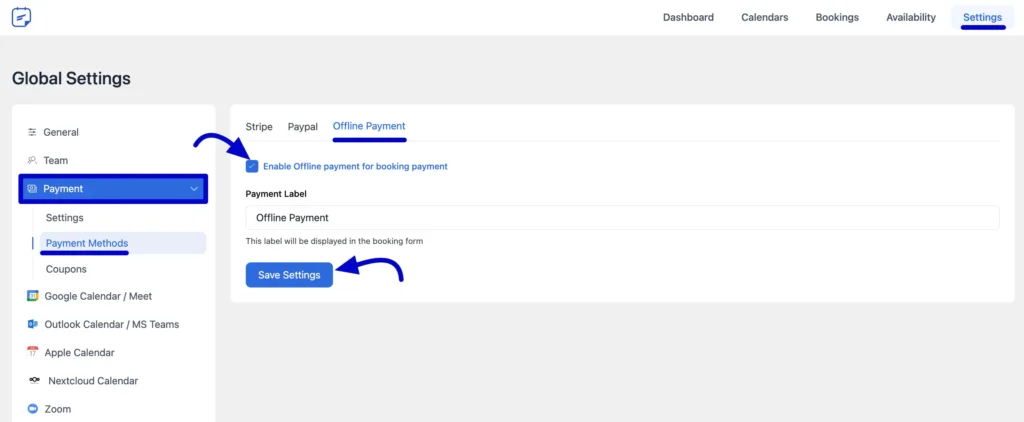Click the Payment card icon in sidebar
This screenshot has height=422, width=1024.
click(x=33, y=188)
